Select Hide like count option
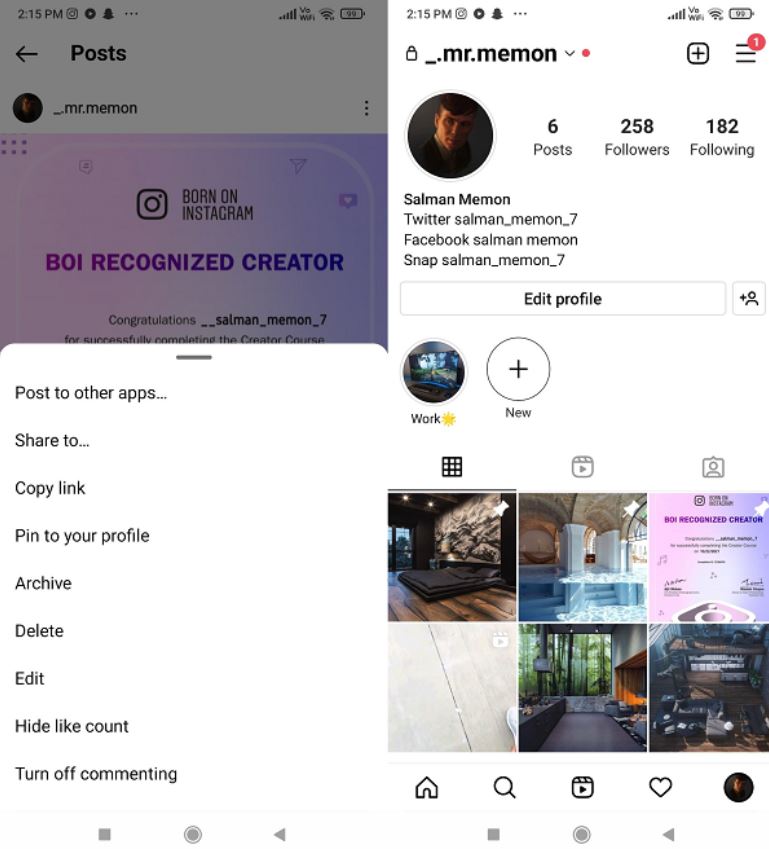 71,726
